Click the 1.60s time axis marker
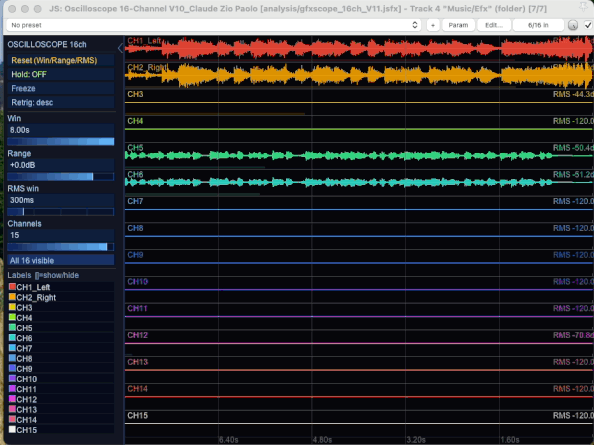 click(x=510, y=440)
